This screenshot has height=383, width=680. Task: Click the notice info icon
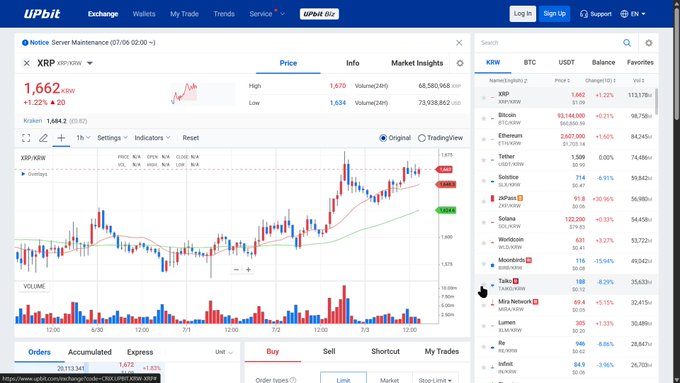[25, 43]
